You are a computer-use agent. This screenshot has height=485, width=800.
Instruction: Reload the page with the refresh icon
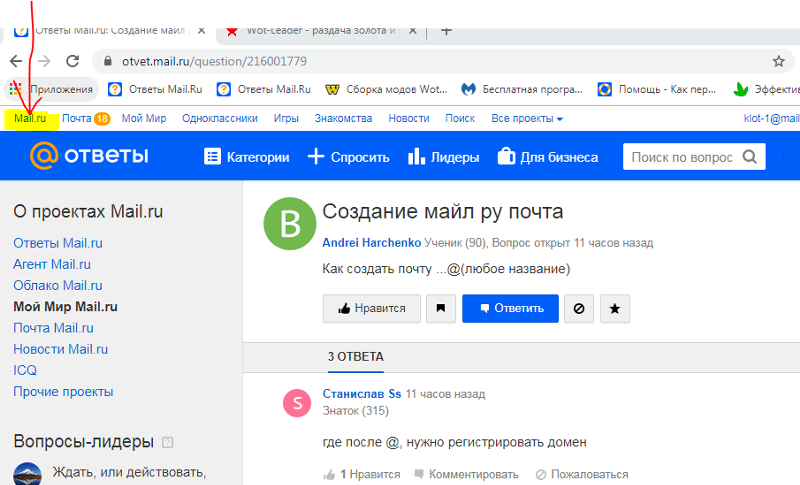(x=72, y=61)
